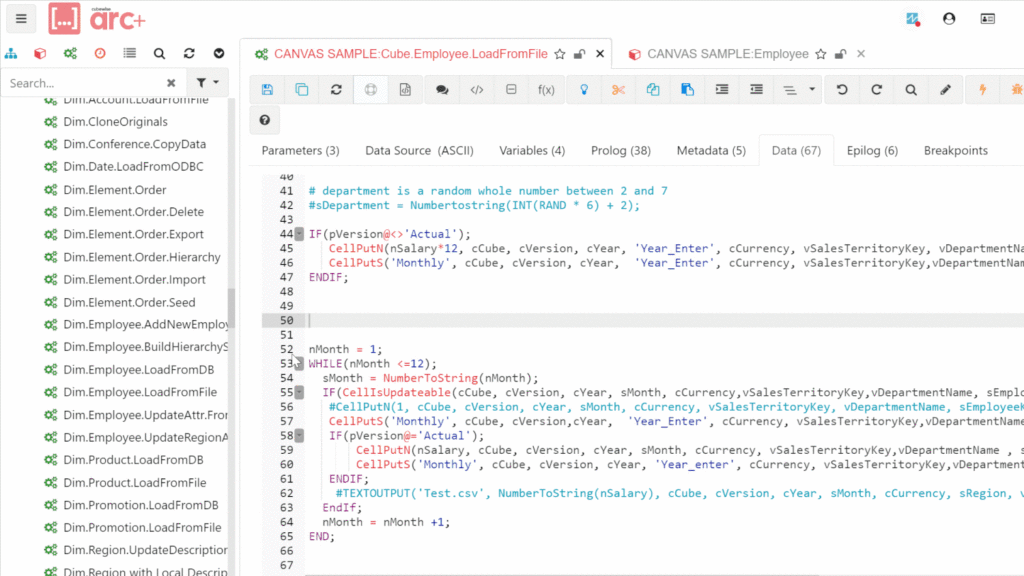This screenshot has width=1024, height=576.
Task: Show cubes using red cube icon
Action: [x=41, y=54]
